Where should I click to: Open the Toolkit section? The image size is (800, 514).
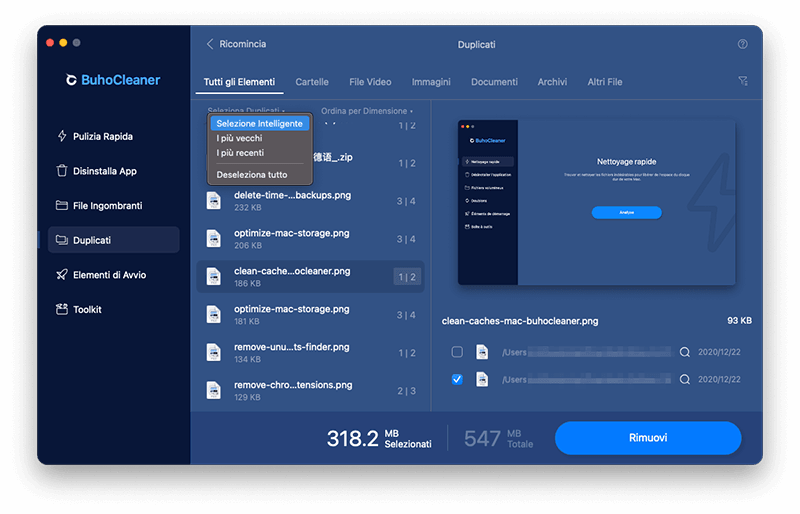(79, 309)
